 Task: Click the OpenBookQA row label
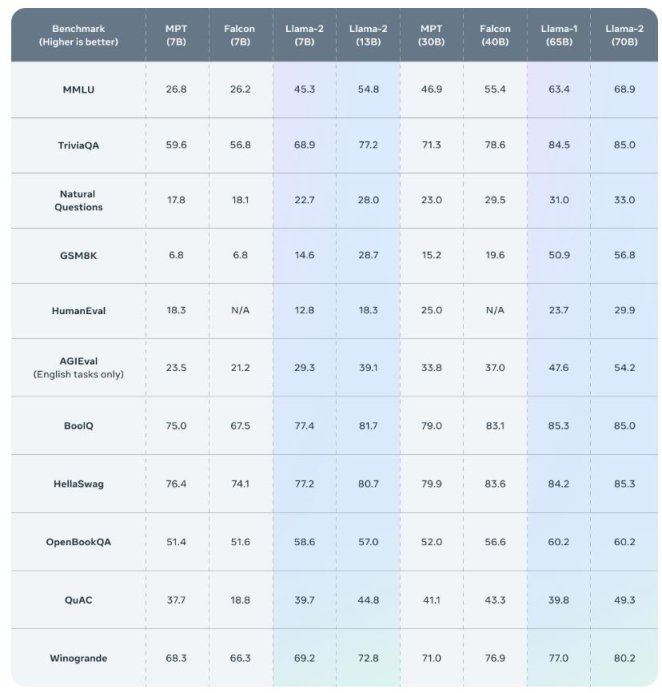(78, 541)
